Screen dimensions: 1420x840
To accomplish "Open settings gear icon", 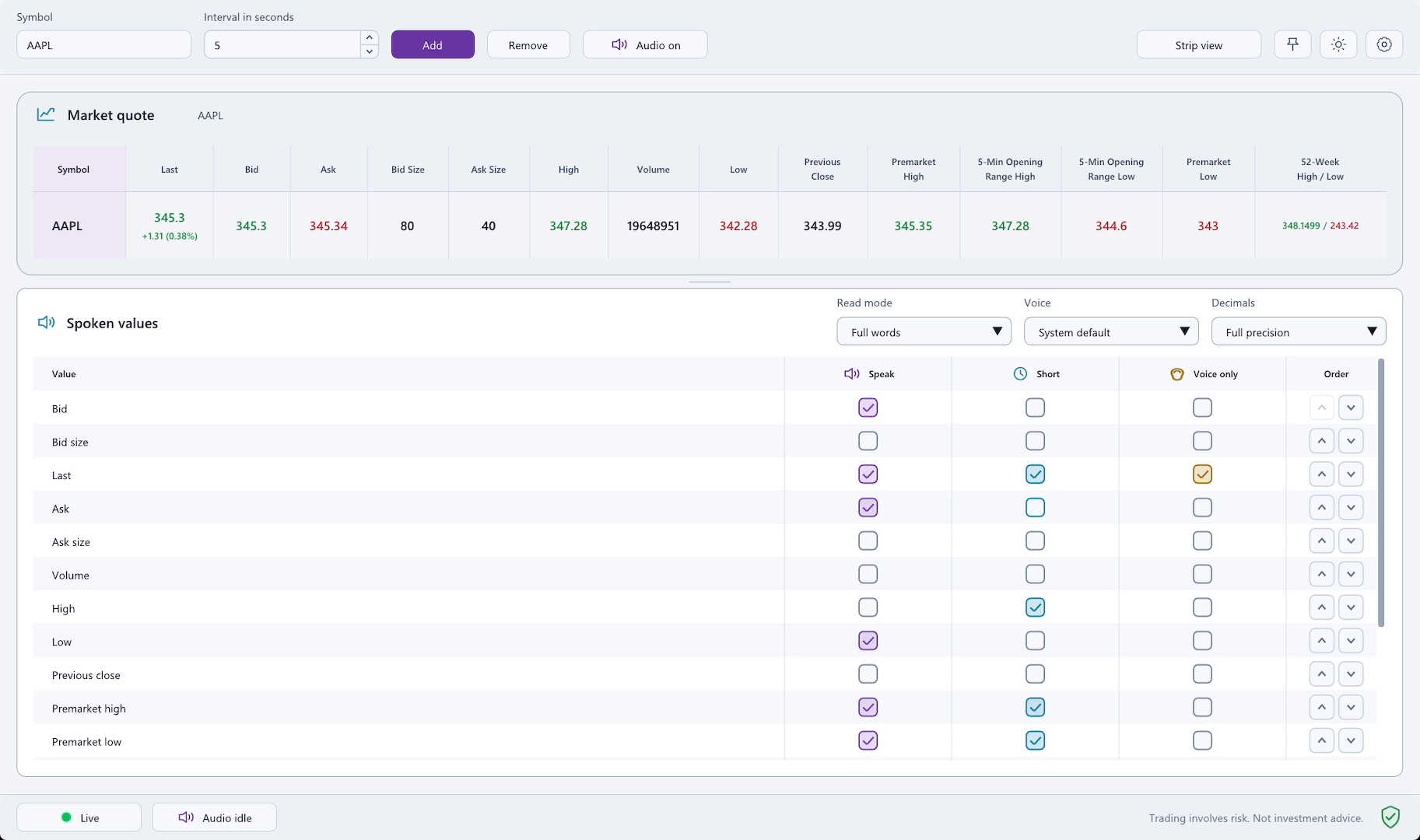I will click(x=1384, y=44).
